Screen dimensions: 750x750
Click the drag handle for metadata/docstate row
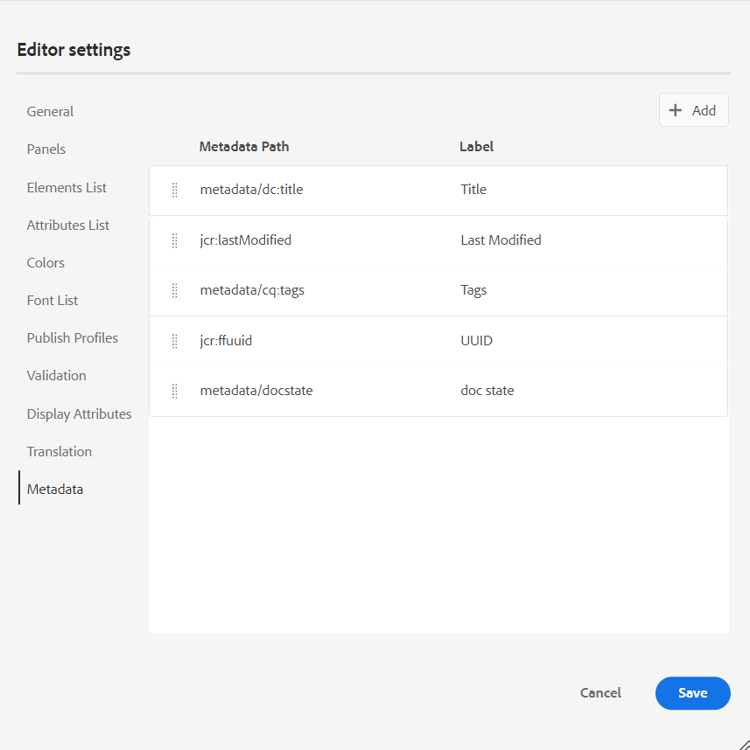pos(175,391)
